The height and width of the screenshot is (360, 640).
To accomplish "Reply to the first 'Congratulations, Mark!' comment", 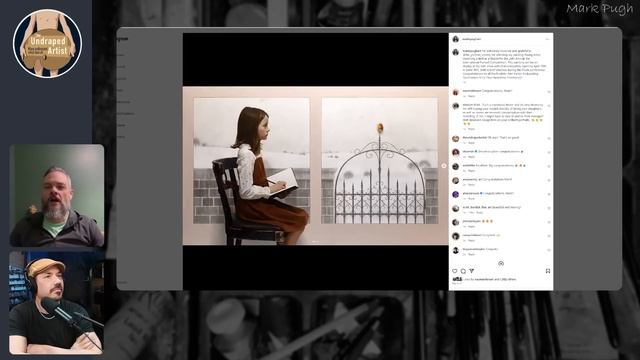I will [x=471, y=96].
